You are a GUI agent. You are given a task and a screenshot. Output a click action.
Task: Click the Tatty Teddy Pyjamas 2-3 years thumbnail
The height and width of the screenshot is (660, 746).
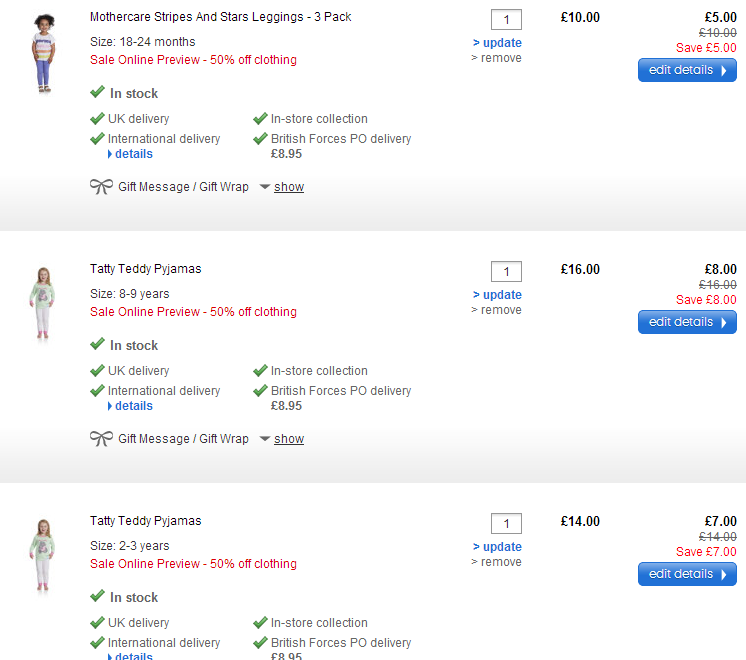[42, 556]
